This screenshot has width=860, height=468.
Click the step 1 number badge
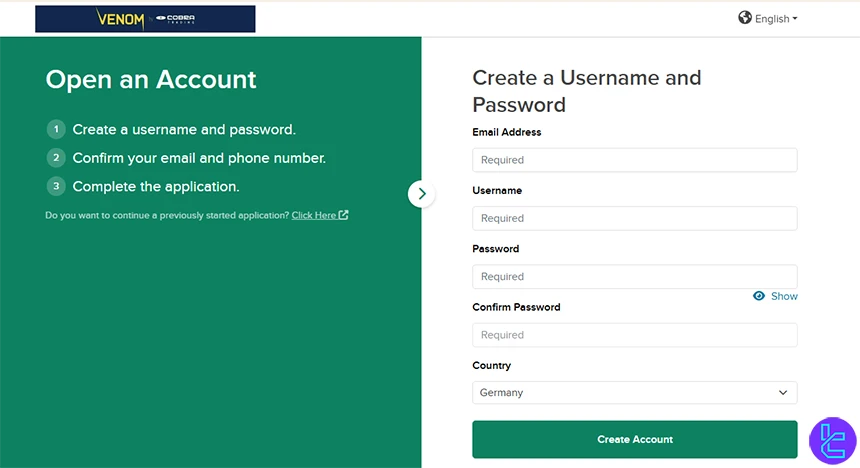click(x=56, y=129)
